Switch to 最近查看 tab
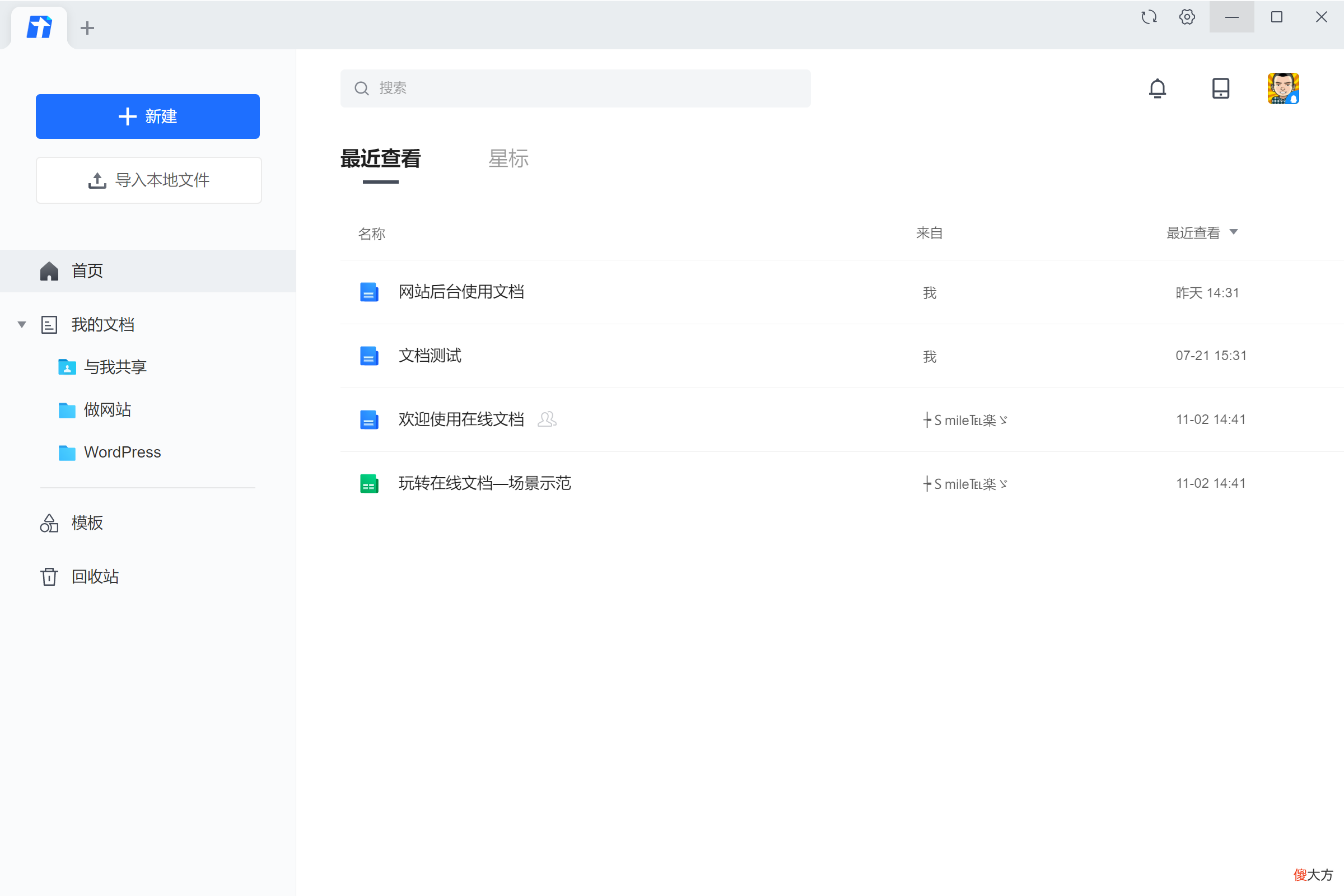The height and width of the screenshot is (896, 1344). pyautogui.click(x=380, y=159)
